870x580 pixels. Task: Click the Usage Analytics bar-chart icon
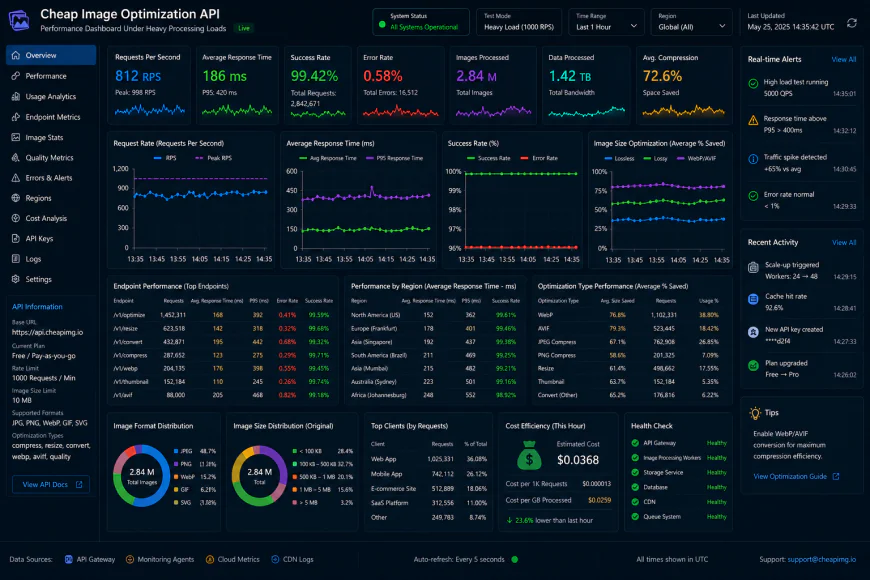click(16, 97)
